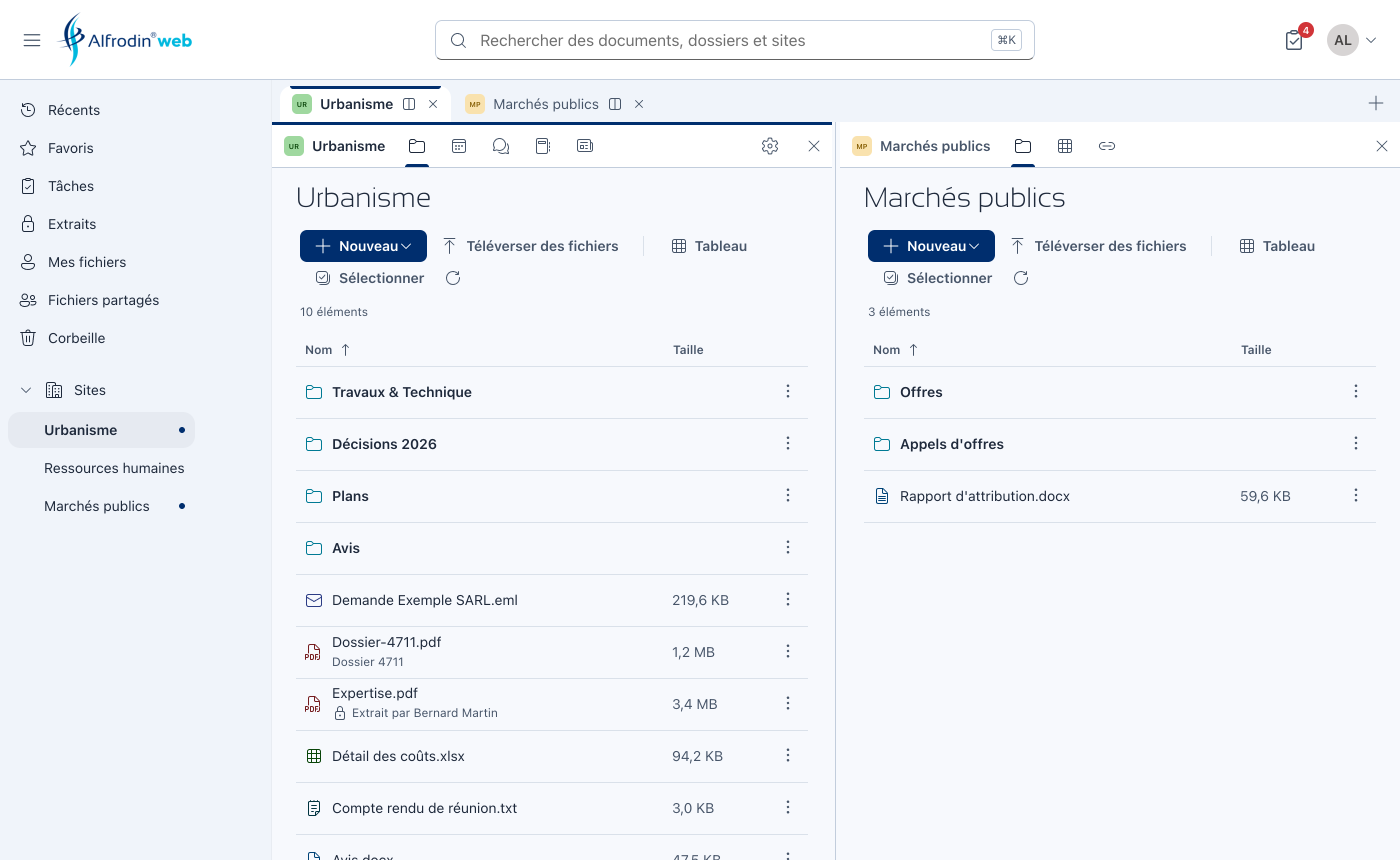Open Corbeille in the sidebar

62,338
